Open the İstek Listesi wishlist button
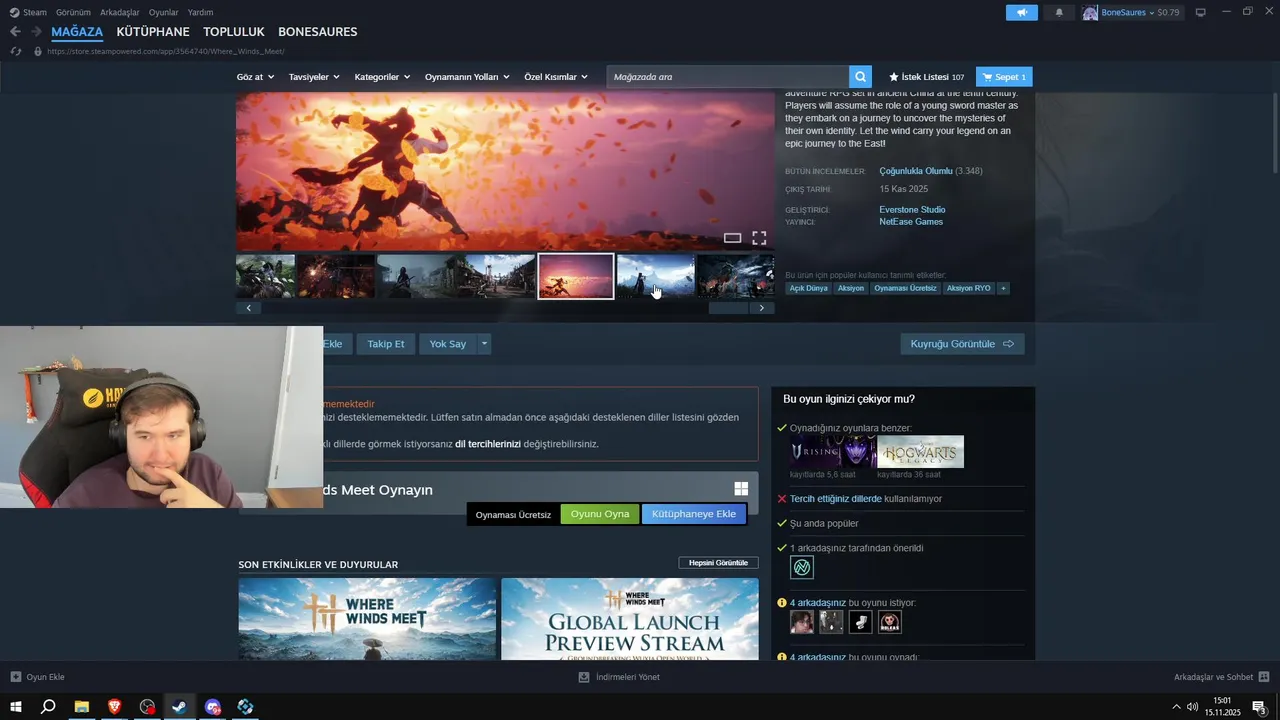Screen dimensions: 1280x720 tap(926, 77)
